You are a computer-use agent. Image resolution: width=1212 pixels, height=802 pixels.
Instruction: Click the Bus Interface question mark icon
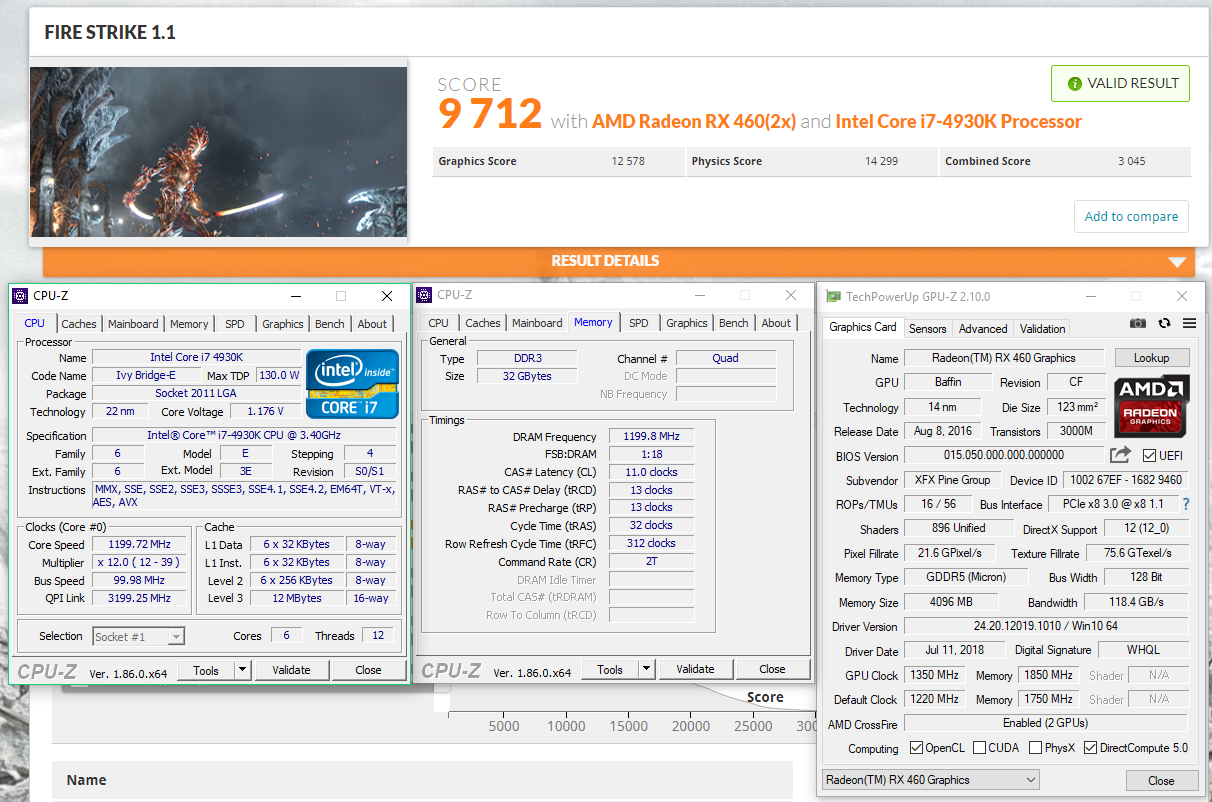pyautogui.click(x=1186, y=504)
